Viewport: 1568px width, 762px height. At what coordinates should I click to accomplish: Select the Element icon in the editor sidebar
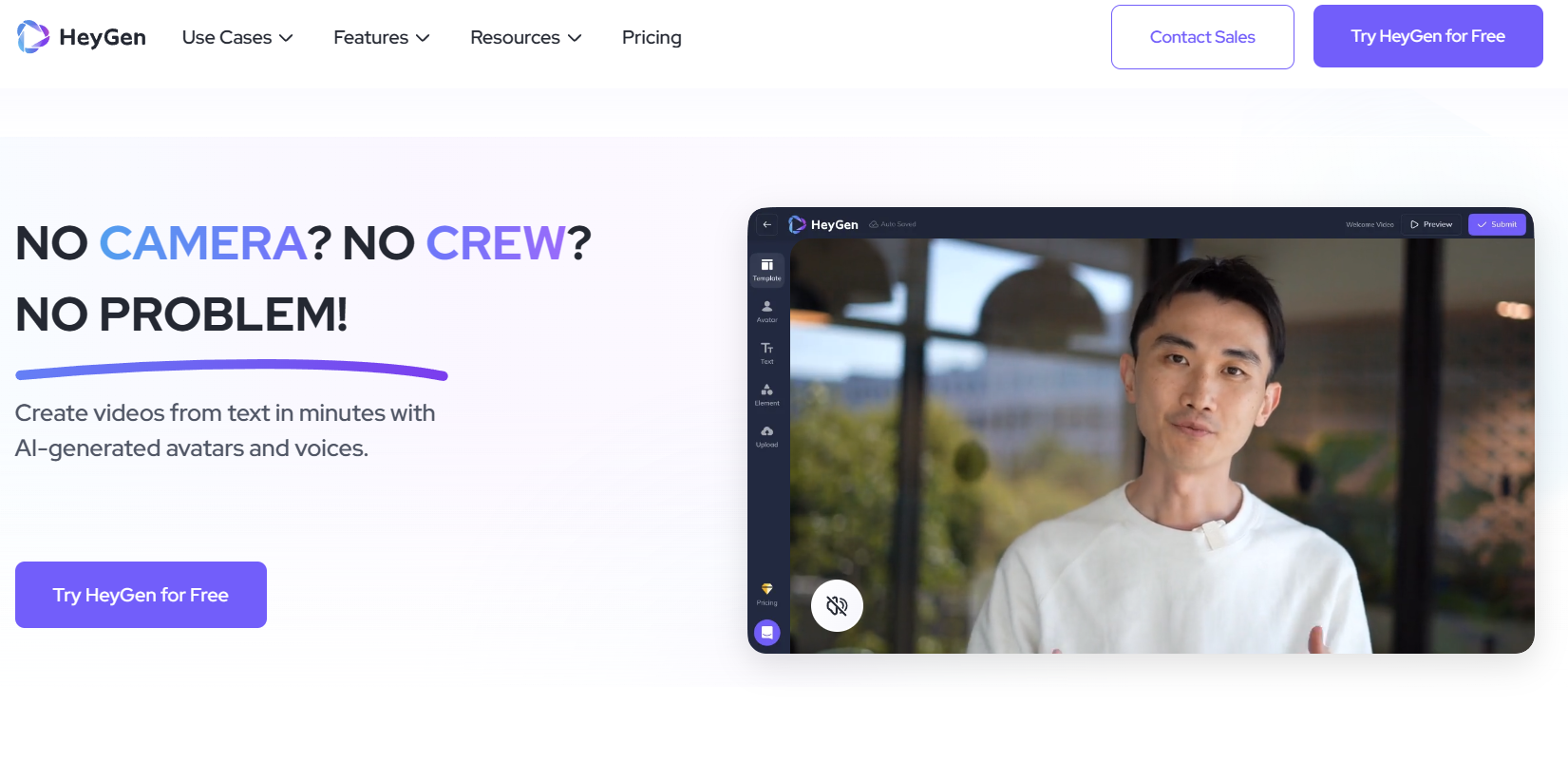click(767, 395)
